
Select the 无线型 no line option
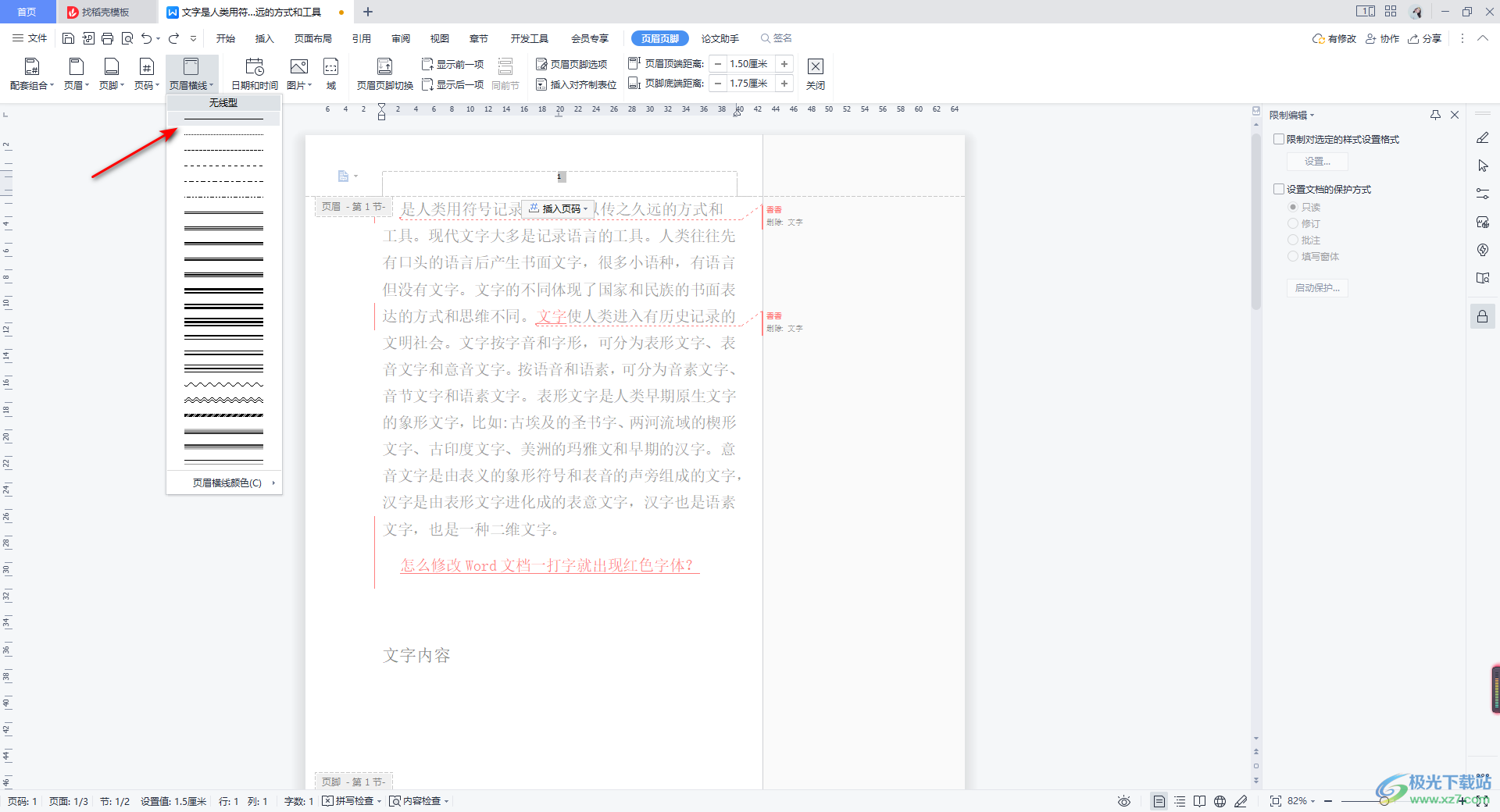coord(223,102)
